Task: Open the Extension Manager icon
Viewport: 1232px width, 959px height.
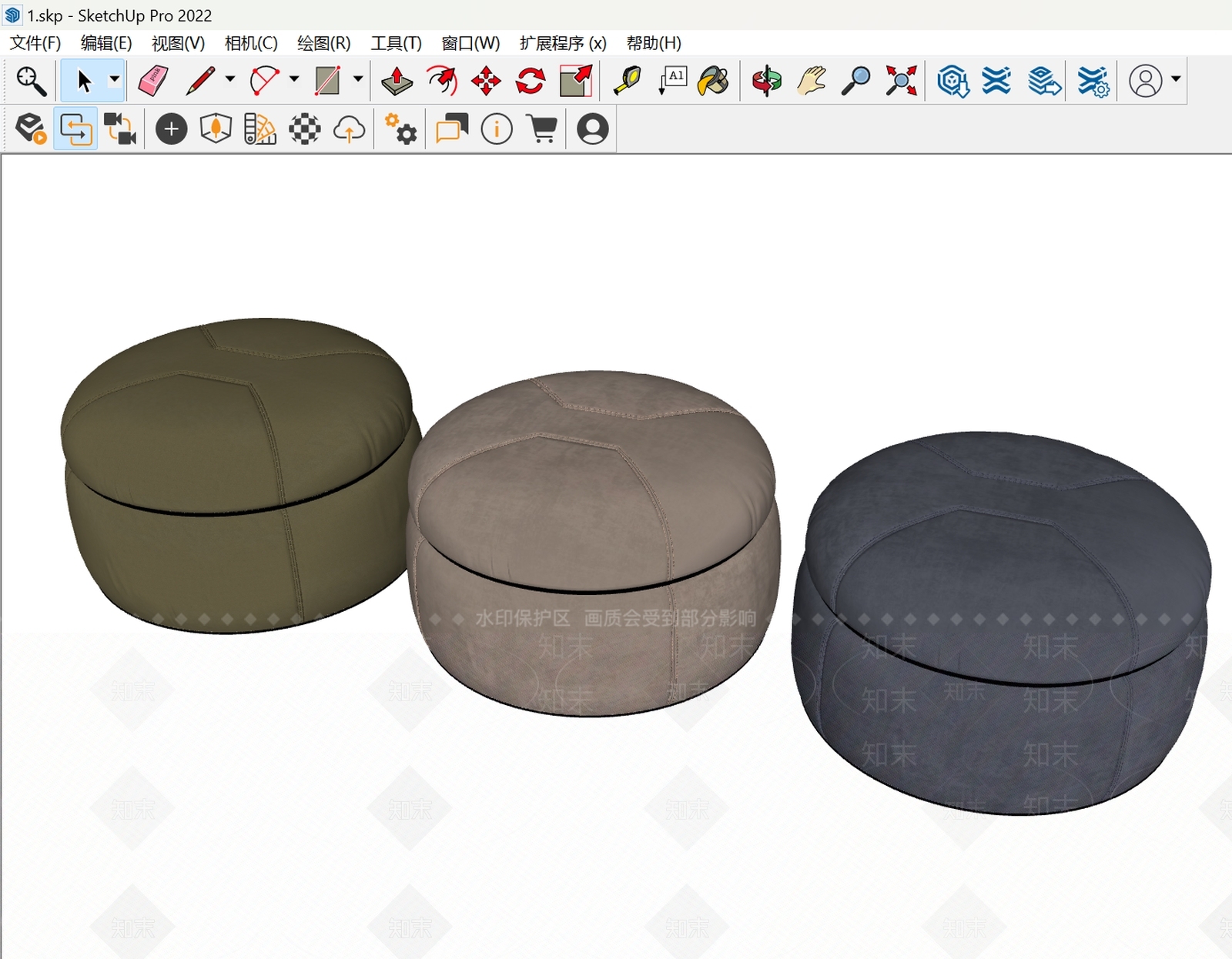Action: pyautogui.click(x=1093, y=80)
